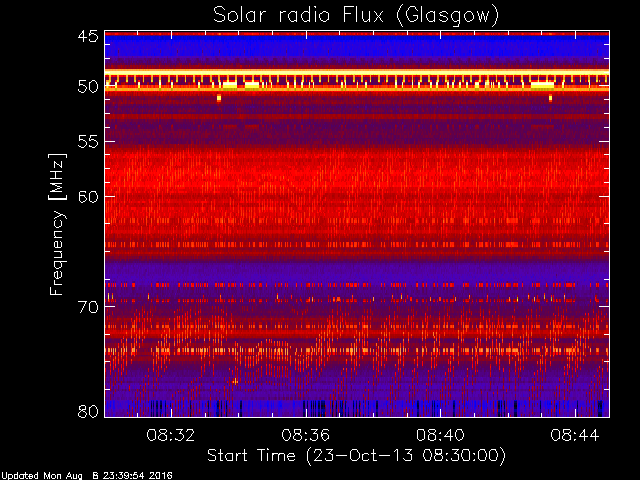
Task: Click the 08:36 time axis label
Action: pyautogui.click(x=305, y=435)
